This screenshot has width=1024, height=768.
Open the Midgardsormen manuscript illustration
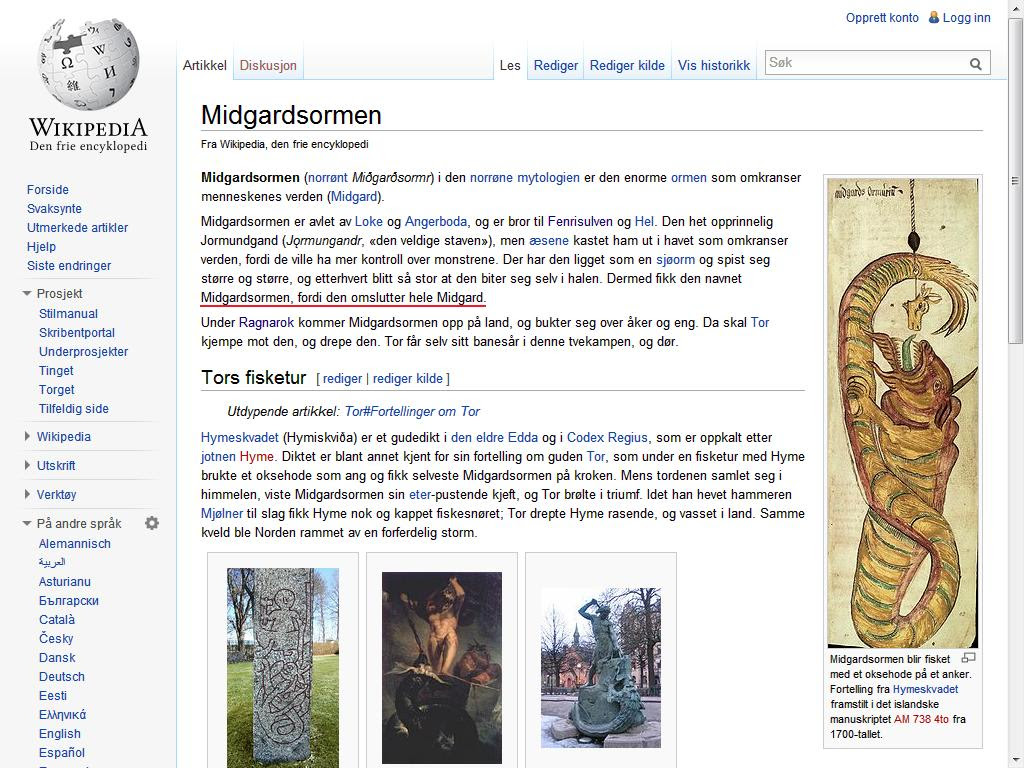click(903, 412)
